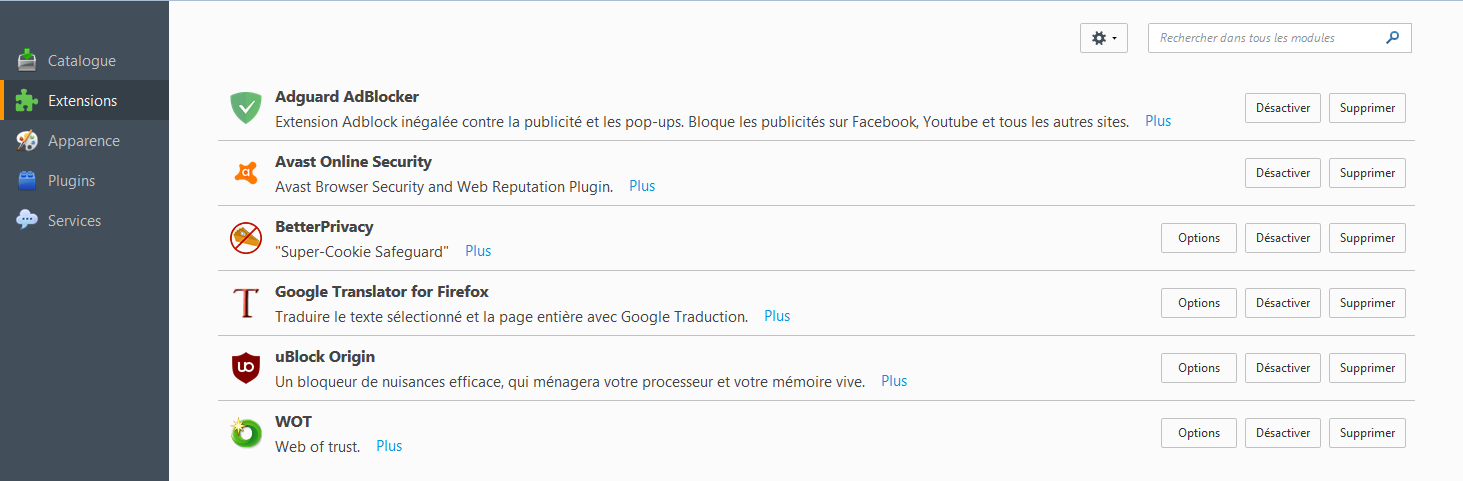The image size is (1463, 481).
Task: Click the WOT green circle icon
Action: (246, 433)
